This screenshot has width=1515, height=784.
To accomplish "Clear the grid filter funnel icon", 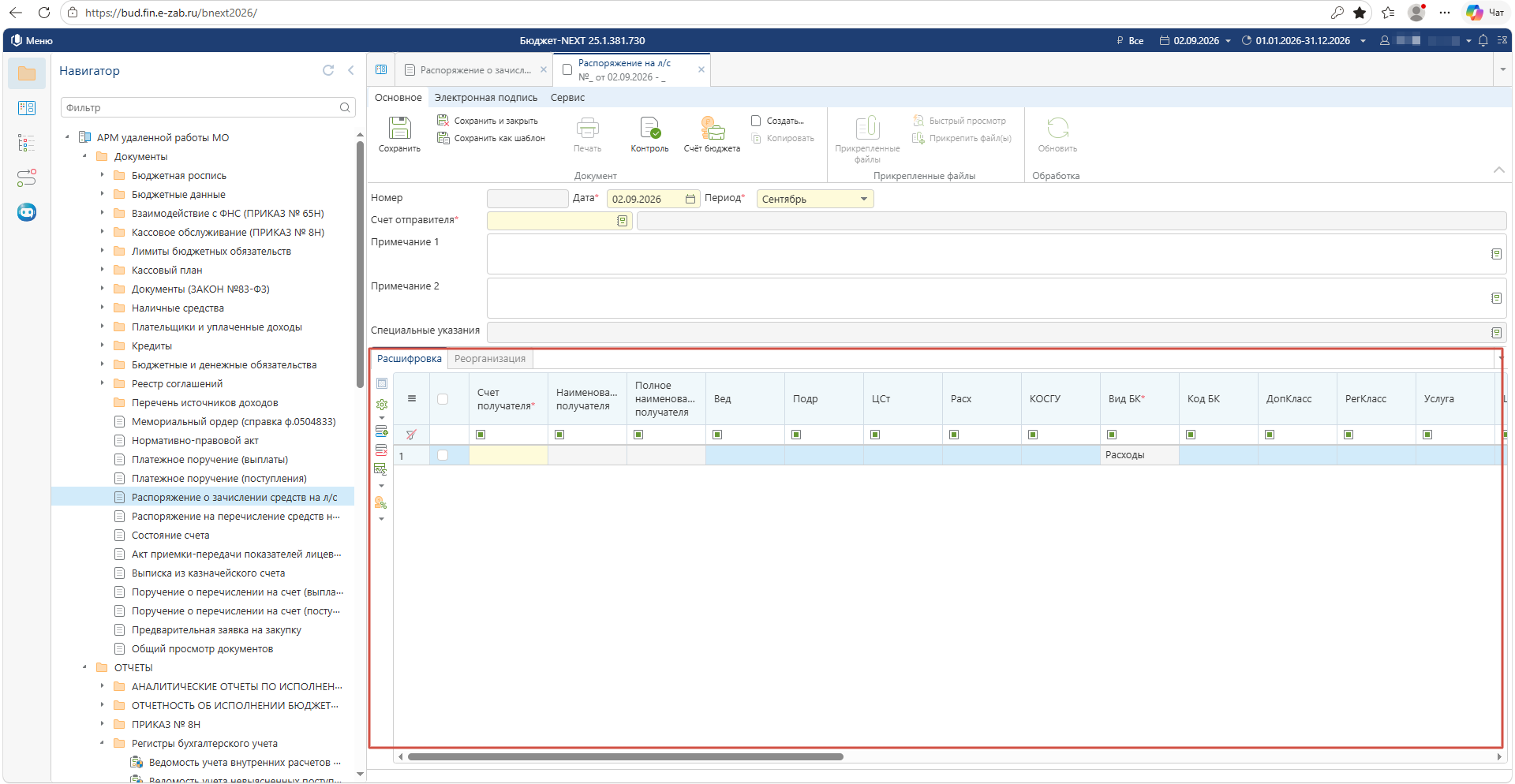I will 411,435.
